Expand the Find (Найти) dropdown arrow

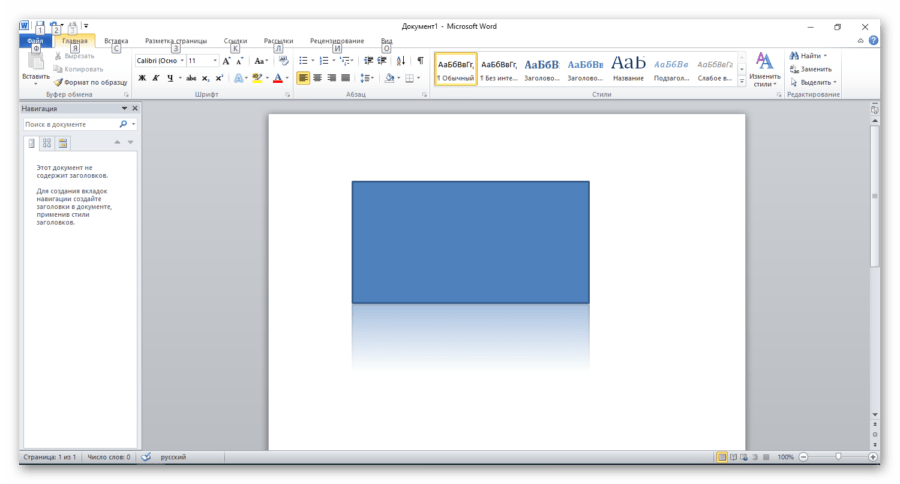coord(825,56)
